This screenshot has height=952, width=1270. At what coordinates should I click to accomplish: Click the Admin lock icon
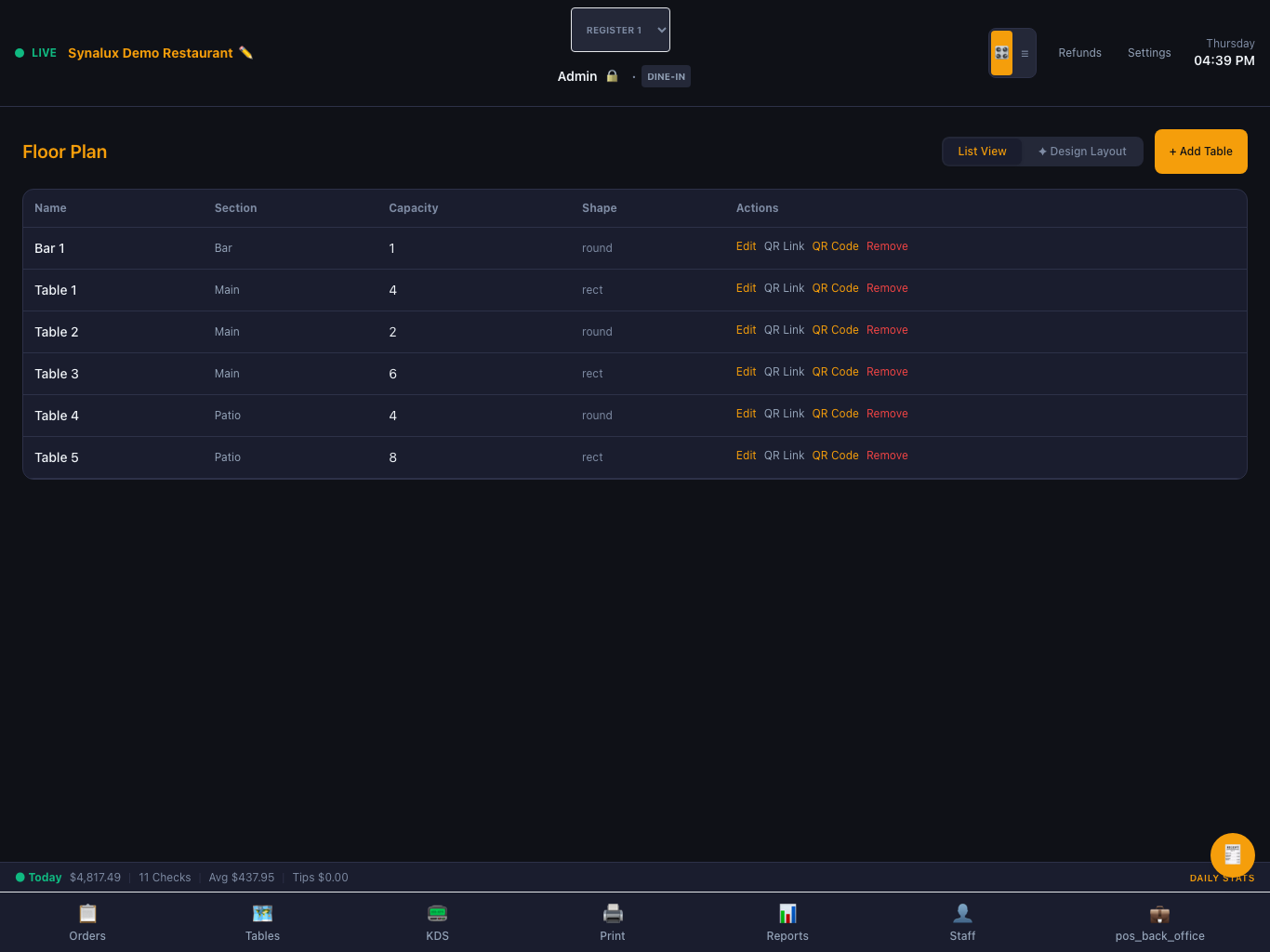(612, 76)
